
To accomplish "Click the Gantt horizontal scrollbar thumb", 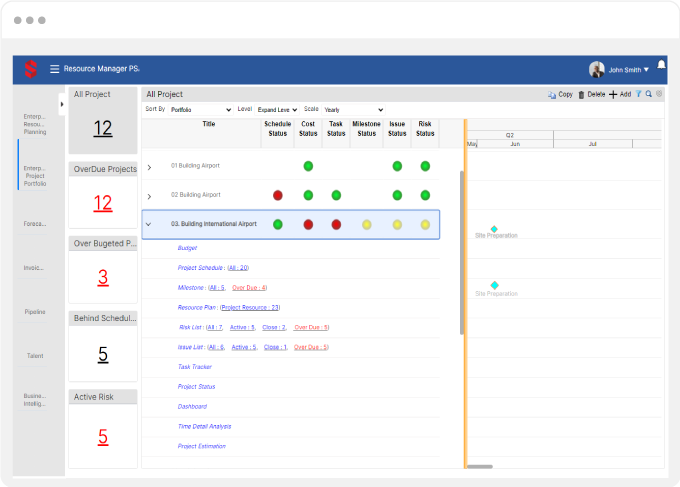I will [480, 467].
